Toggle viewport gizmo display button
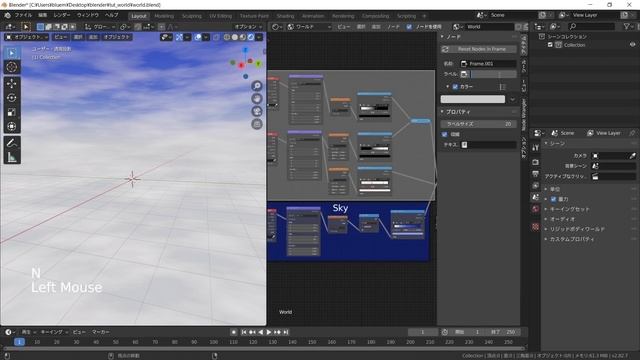640x360 pixels. click(179, 37)
